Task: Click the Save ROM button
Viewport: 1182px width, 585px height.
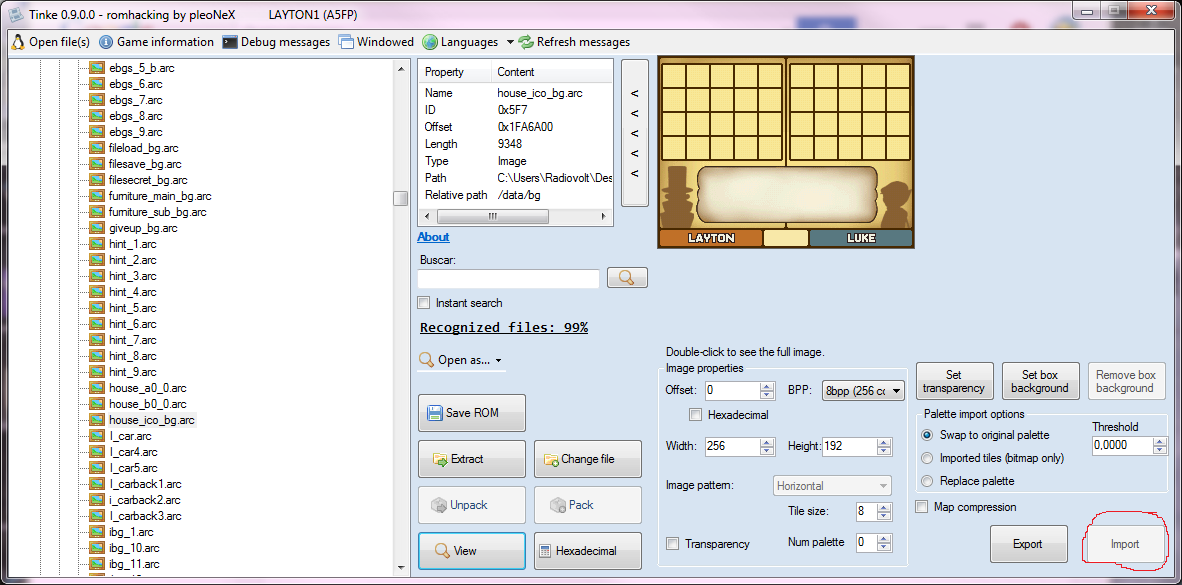Action: [472, 413]
